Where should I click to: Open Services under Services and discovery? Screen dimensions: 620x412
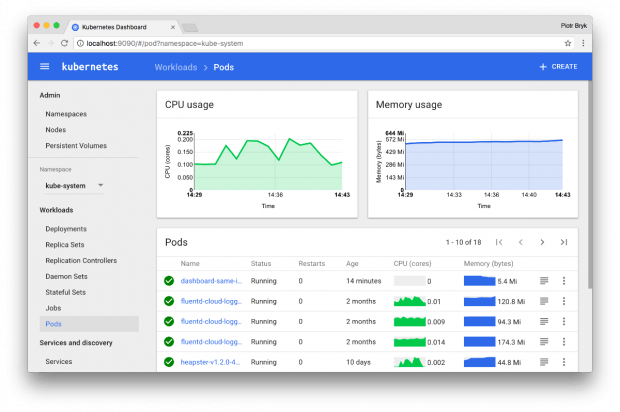pos(59,361)
